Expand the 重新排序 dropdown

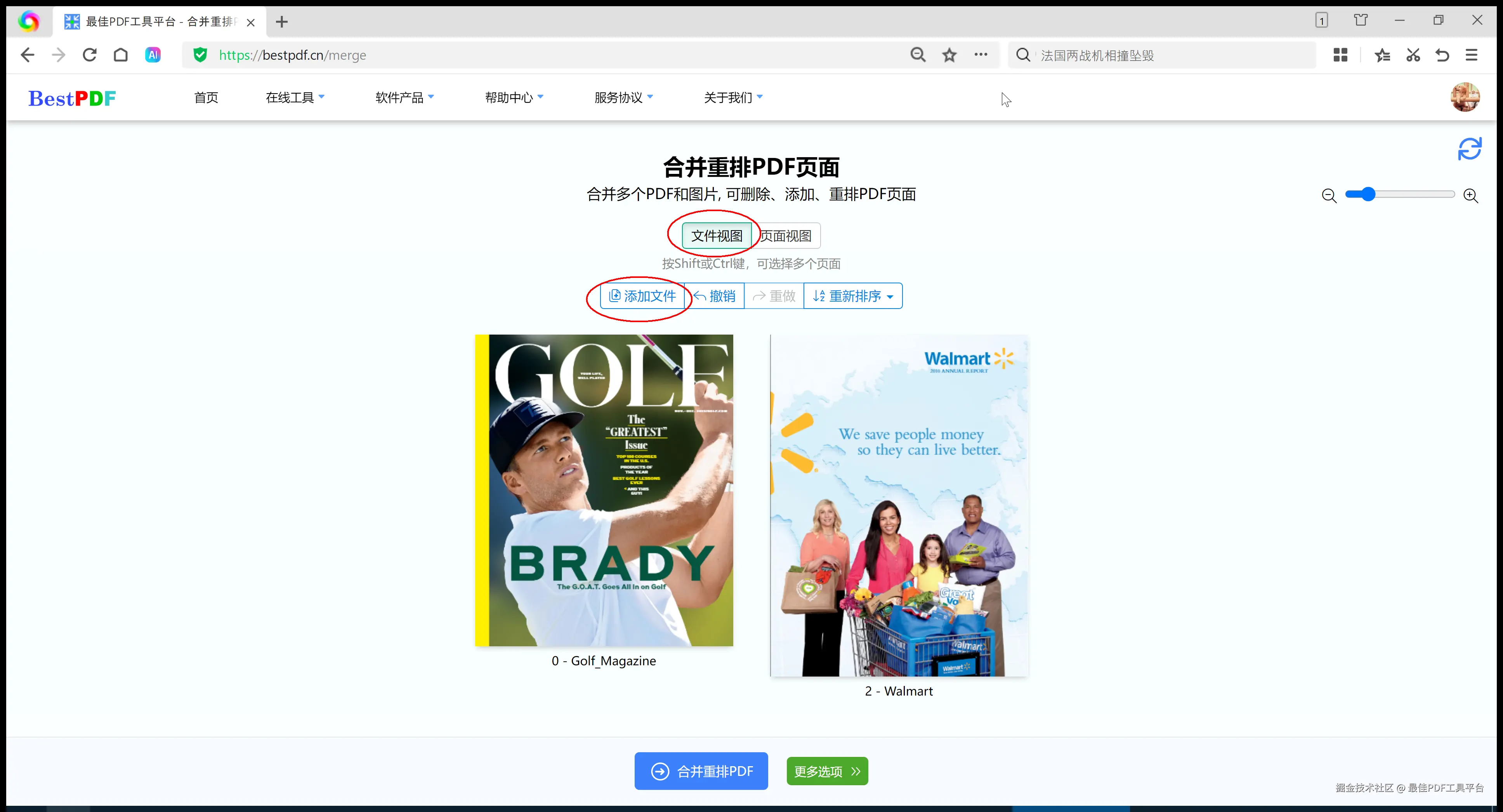click(852, 296)
